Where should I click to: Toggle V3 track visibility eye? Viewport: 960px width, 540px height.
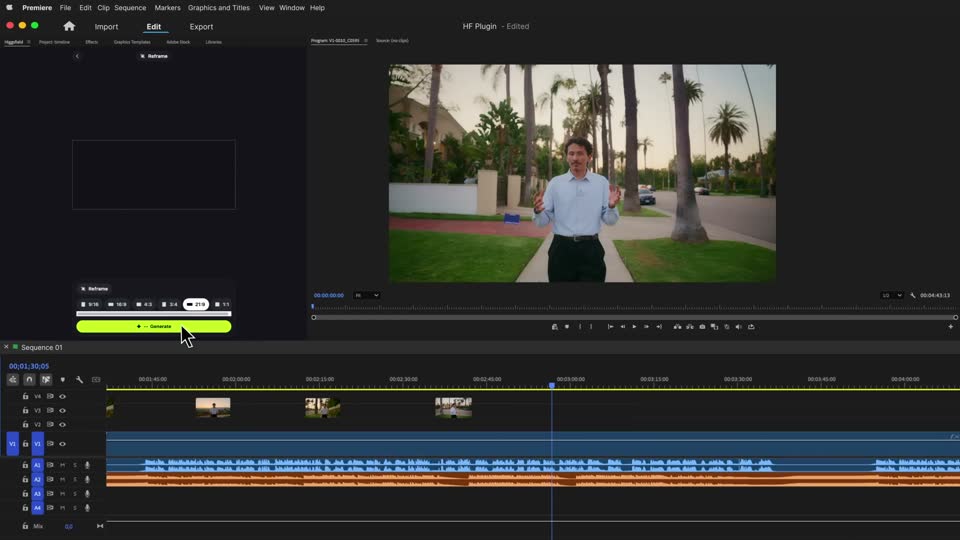(62, 411)
